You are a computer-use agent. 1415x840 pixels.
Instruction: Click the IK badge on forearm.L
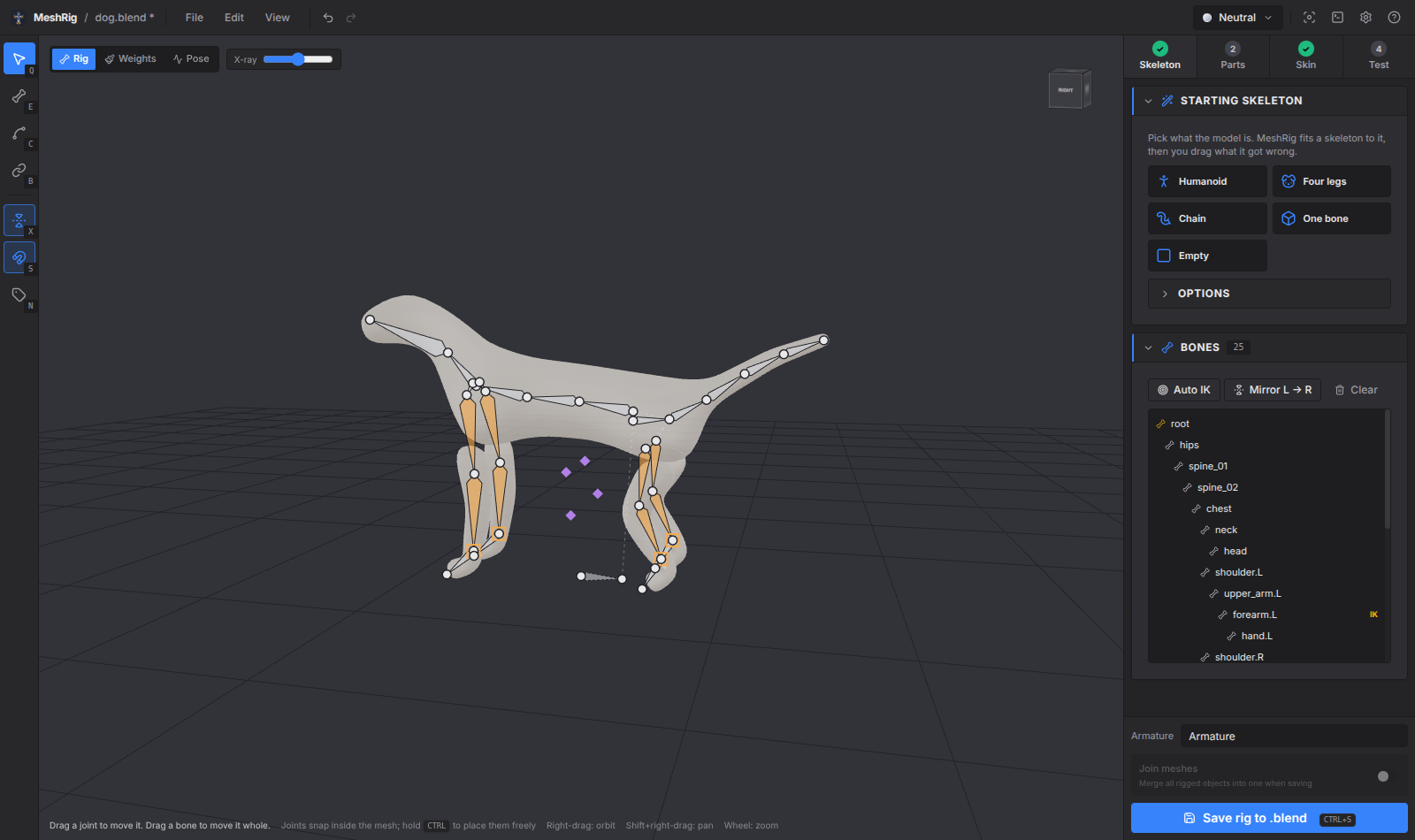pyautogui.click(x=1373, y=615)
